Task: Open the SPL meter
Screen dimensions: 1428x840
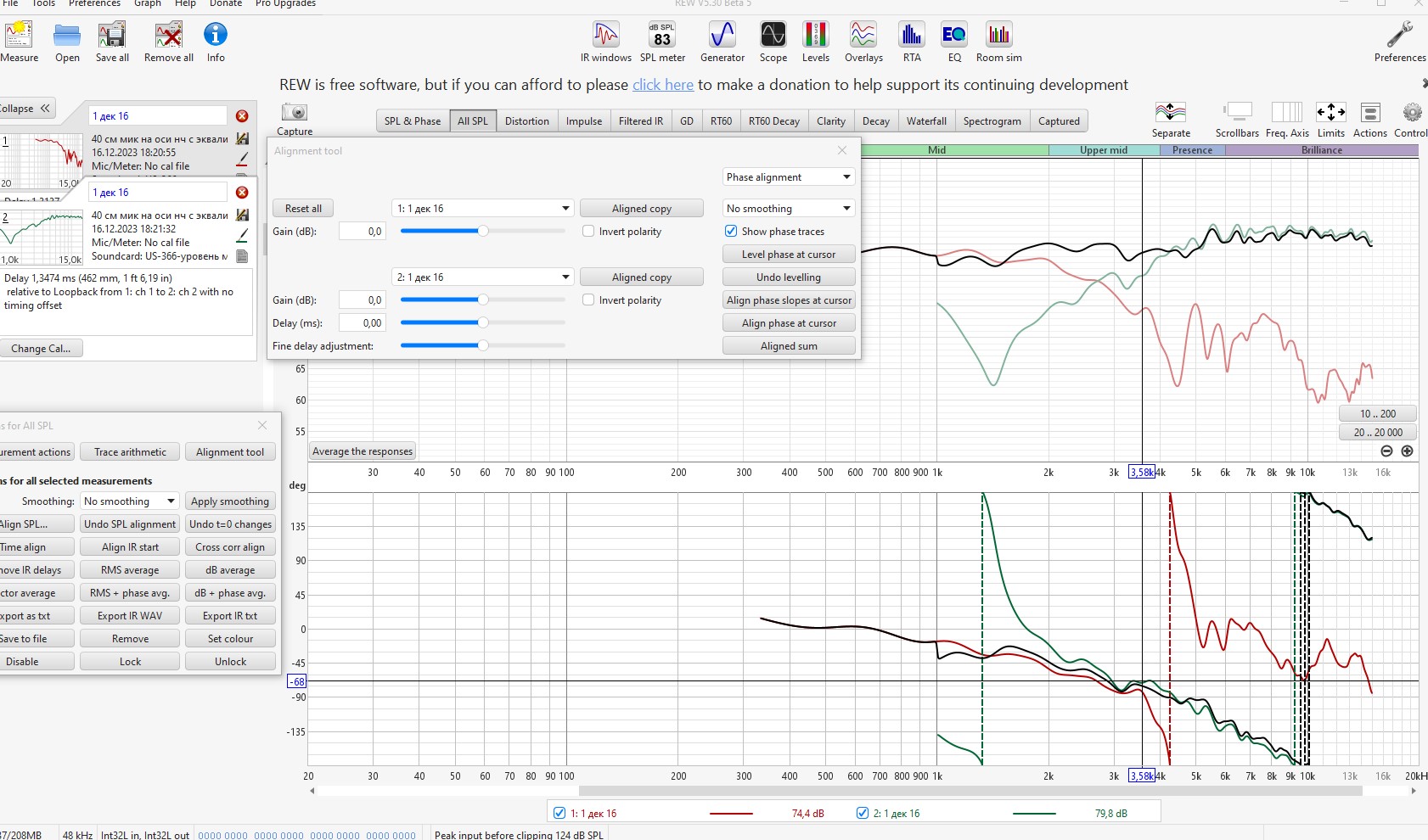Action: [662, 36]
